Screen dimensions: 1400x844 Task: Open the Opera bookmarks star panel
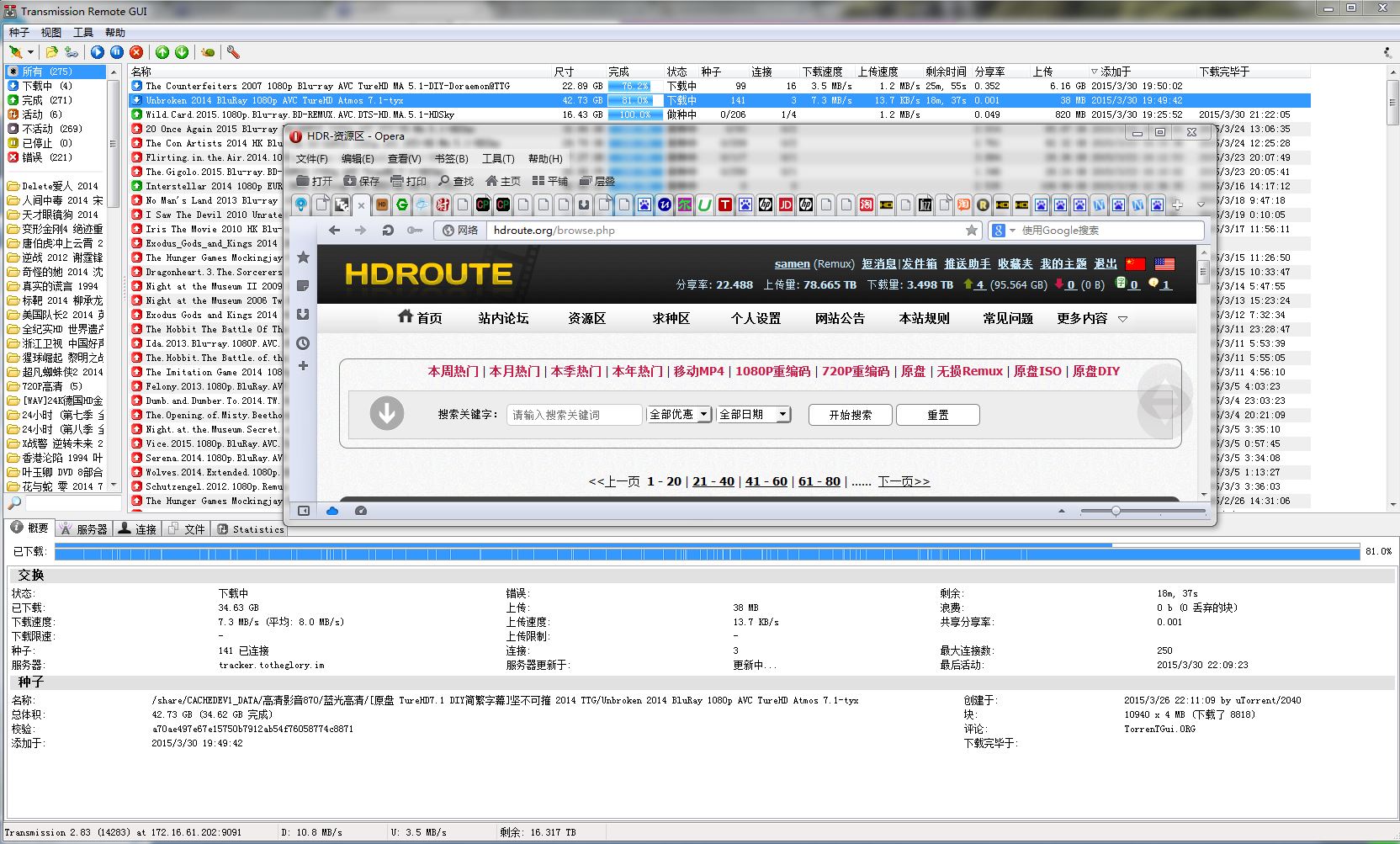tap(303, 257)
